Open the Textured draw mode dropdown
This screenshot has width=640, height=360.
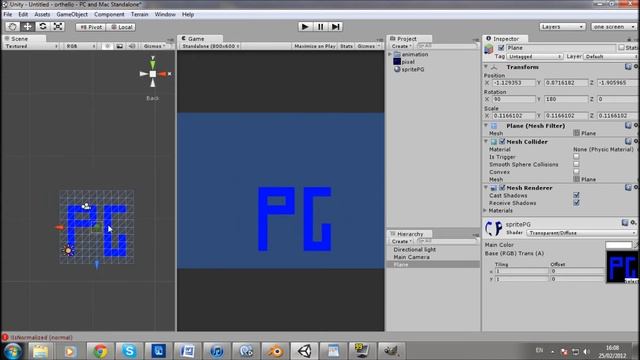tap(31, 46)
